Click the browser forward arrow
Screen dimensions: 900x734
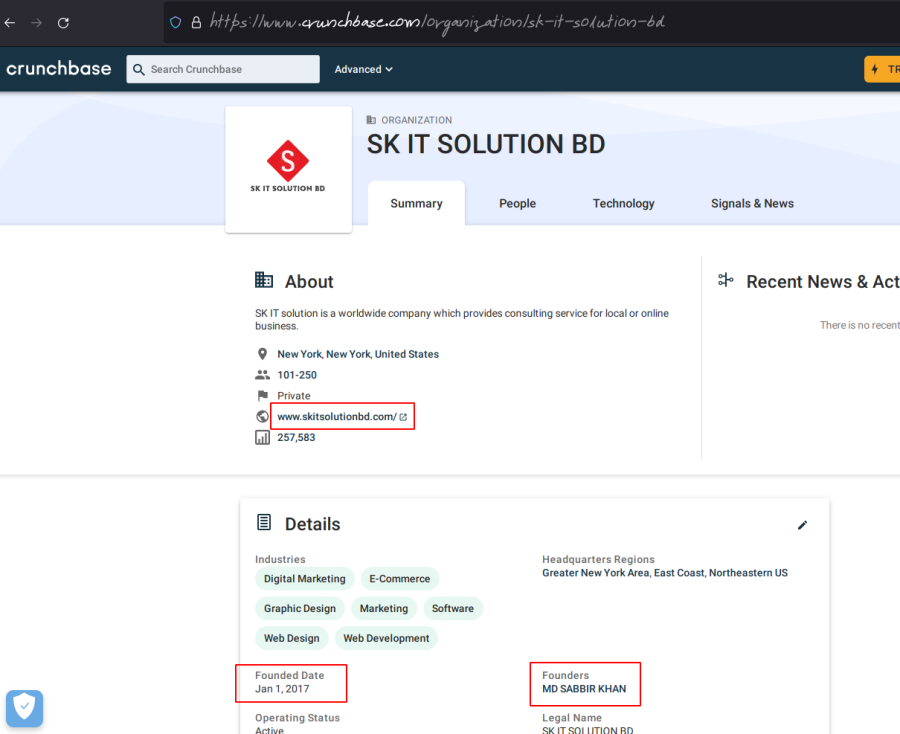36,23
